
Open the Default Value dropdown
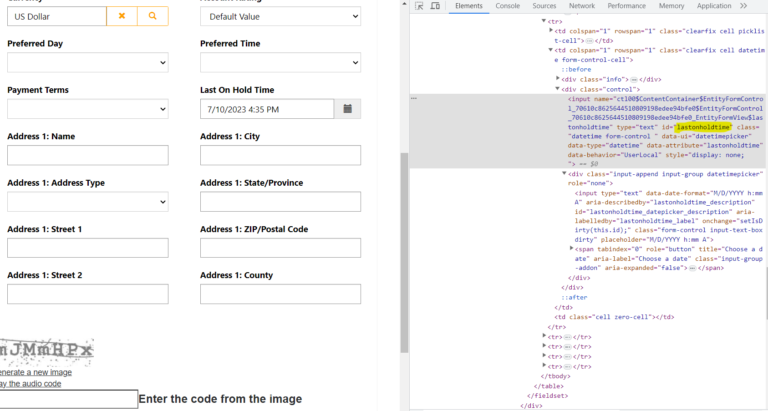pos(280,17)
